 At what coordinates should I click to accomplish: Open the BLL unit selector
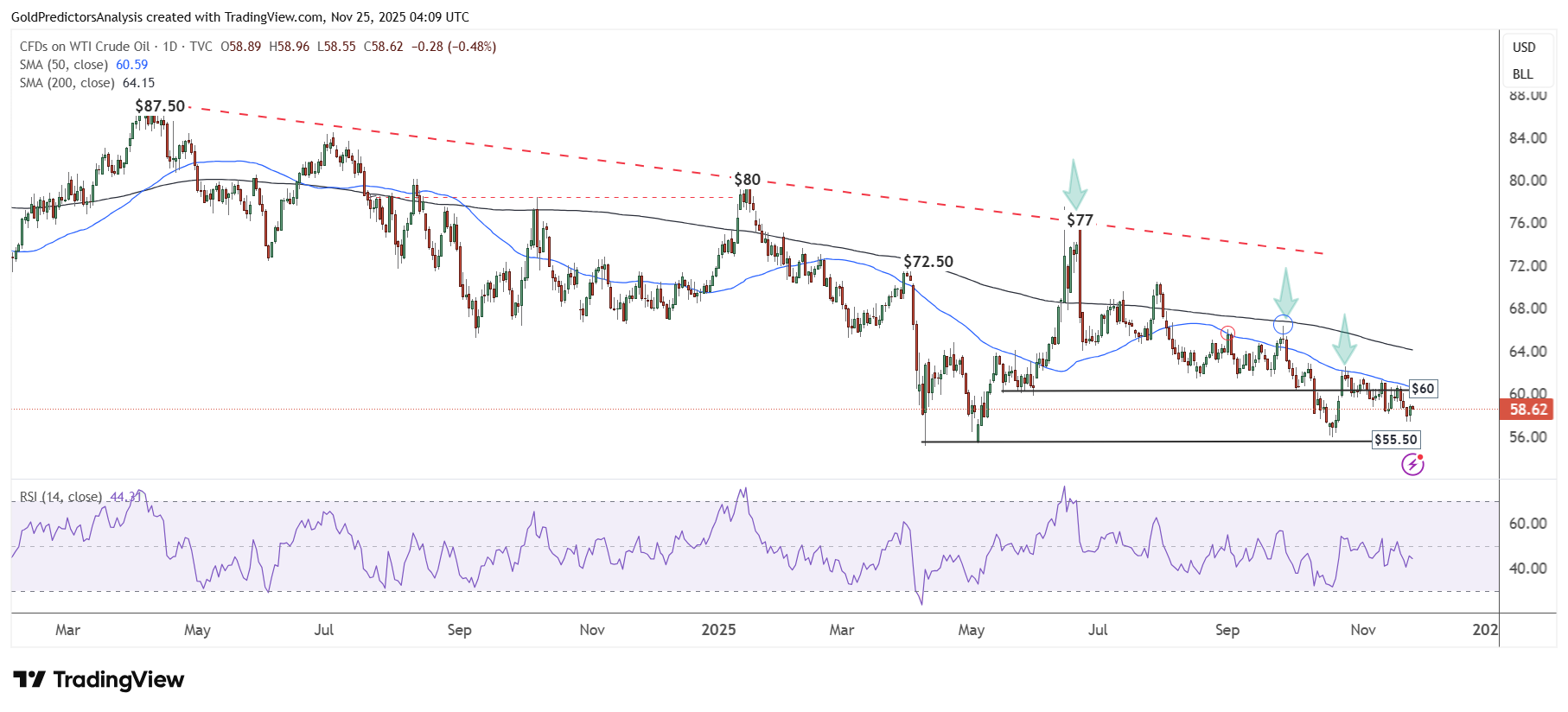[1523, 74]
